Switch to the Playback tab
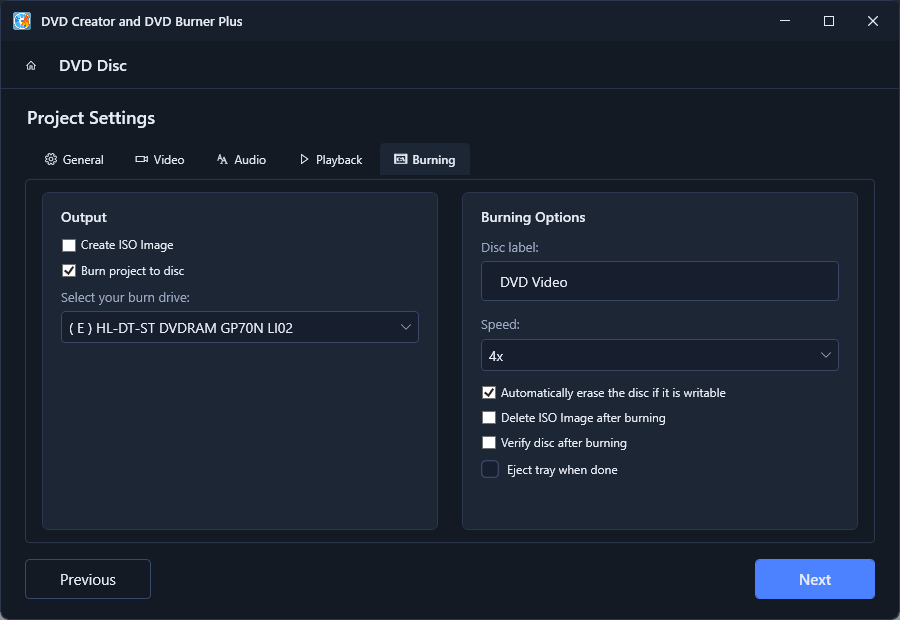Viewport: 900px width, 620px height. (331, 160)
